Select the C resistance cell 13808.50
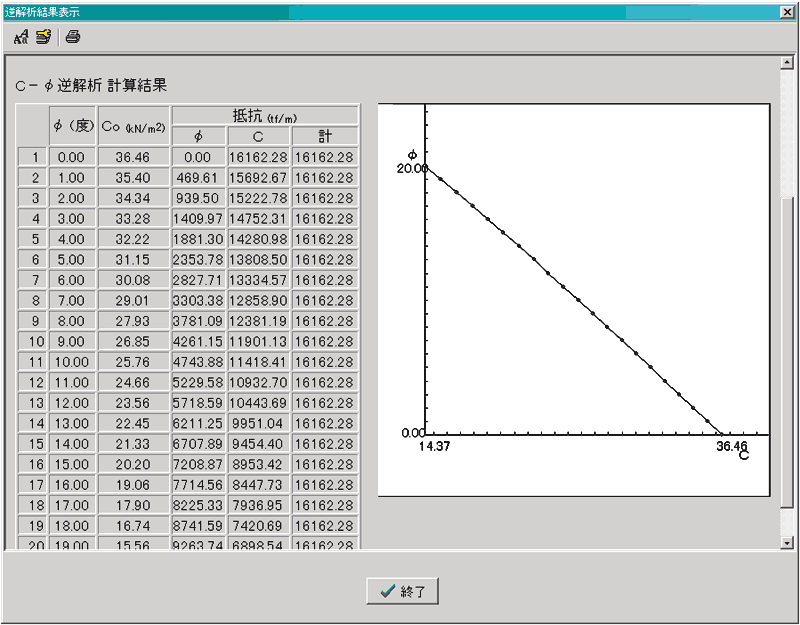800x625 pixels. click(258, 259)
